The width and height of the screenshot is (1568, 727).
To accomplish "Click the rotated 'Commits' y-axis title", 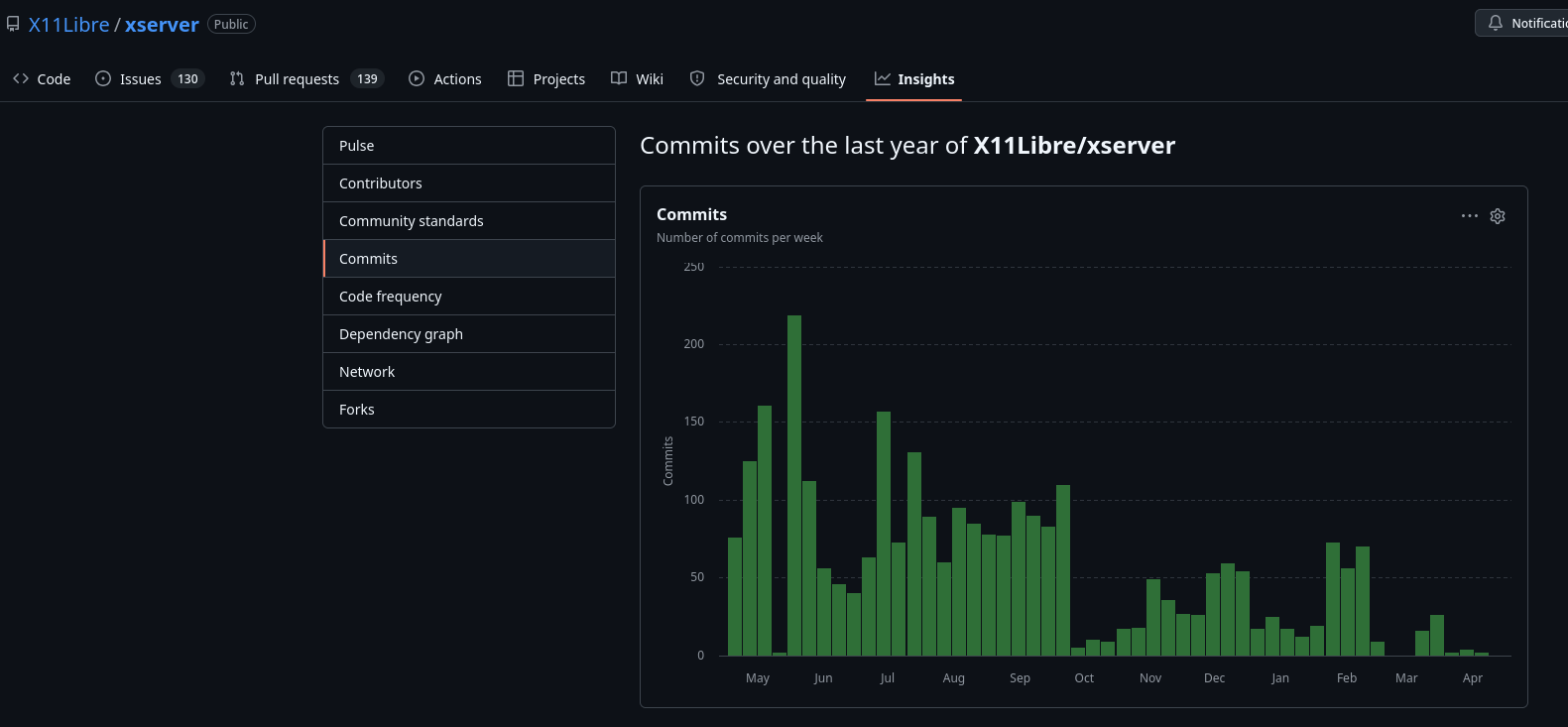I will coord(668,461).
